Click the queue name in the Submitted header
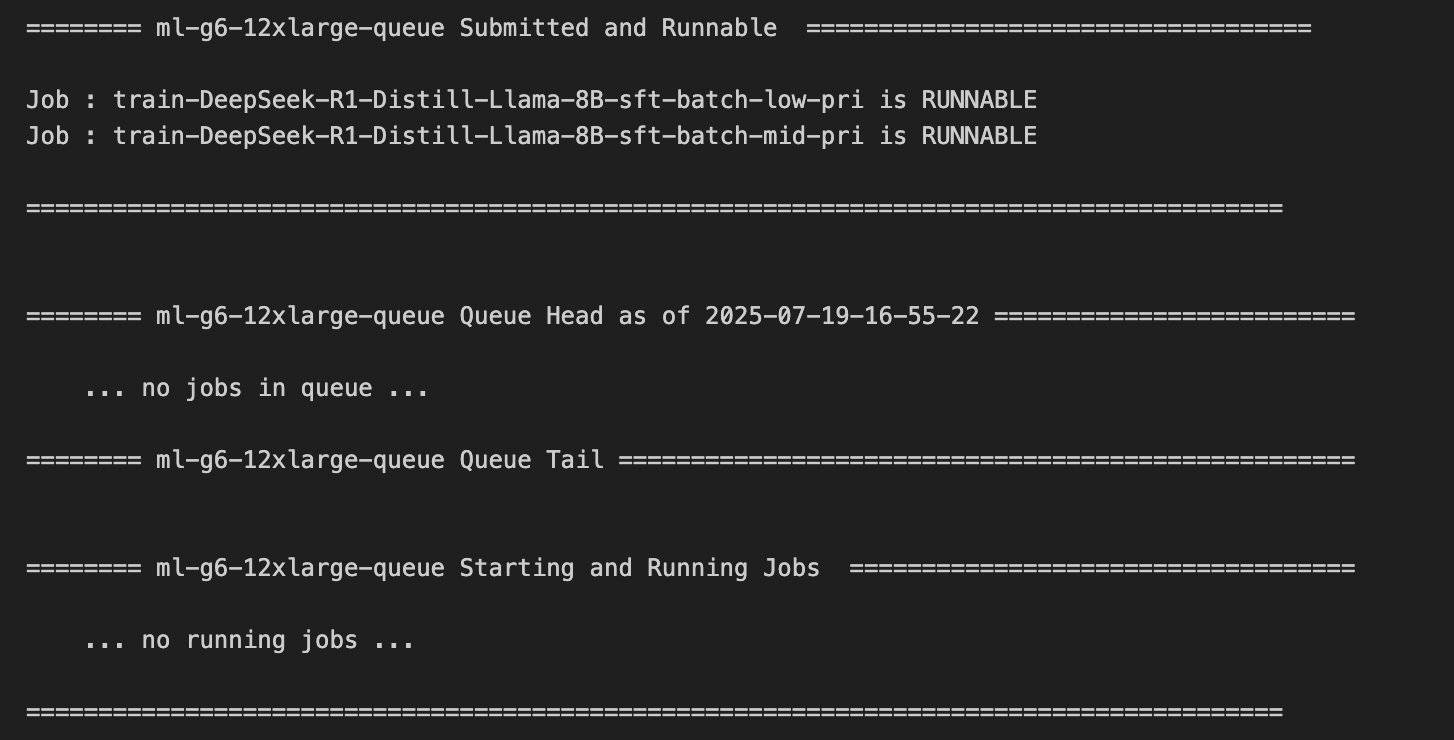 pos(300,28)
